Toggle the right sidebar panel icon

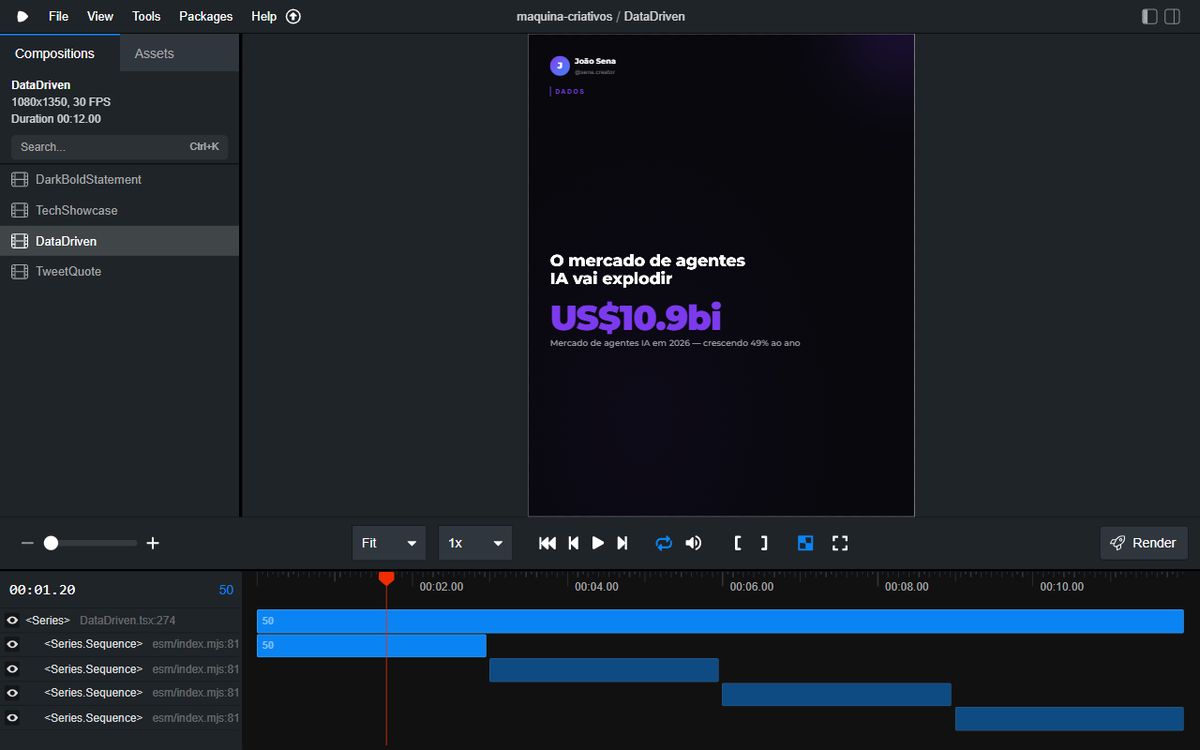coord(1172,16)
